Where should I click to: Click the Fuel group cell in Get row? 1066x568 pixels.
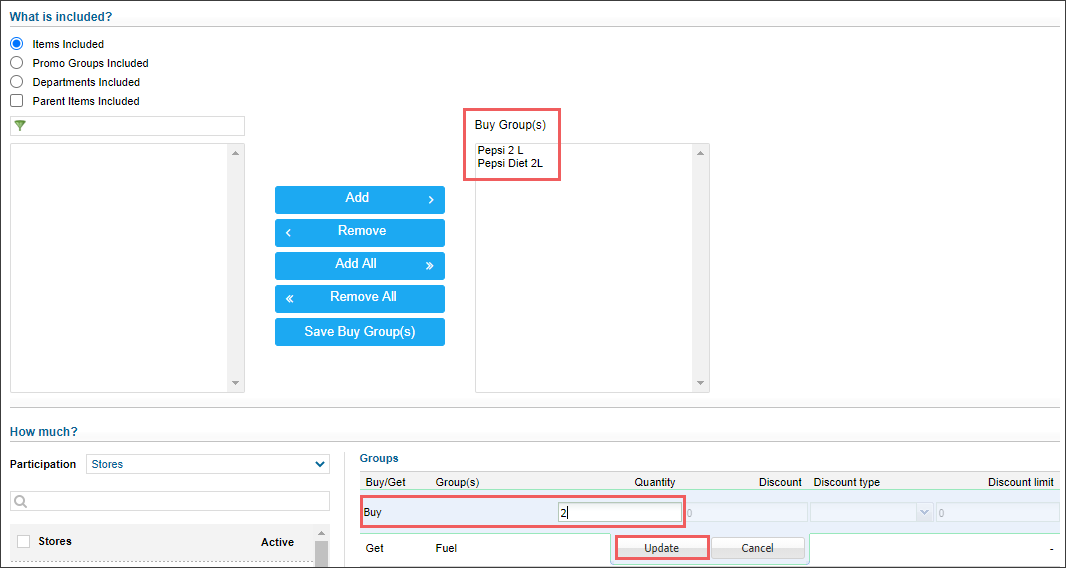(445, 548)
